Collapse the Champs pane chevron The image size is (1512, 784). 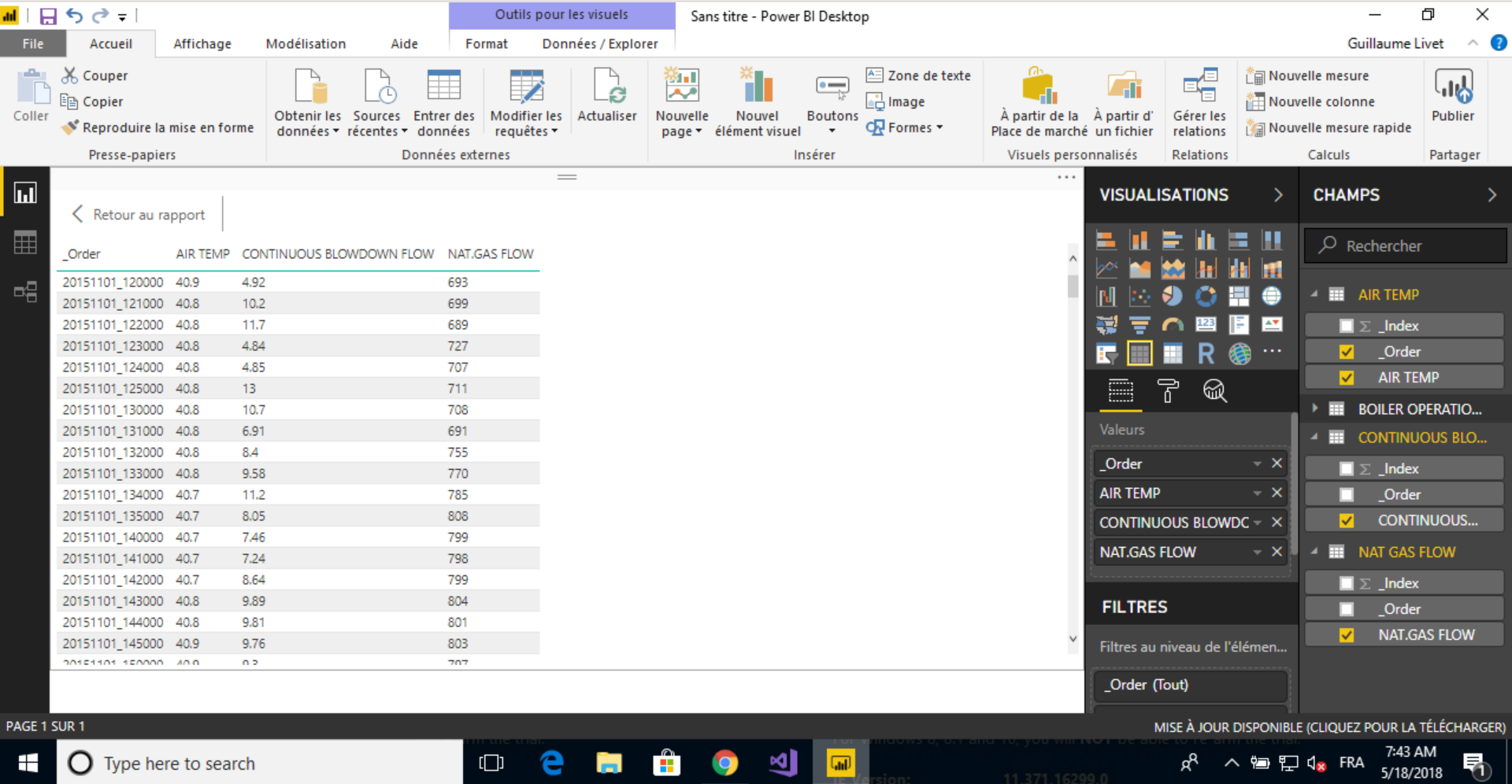pos(1492,195)
